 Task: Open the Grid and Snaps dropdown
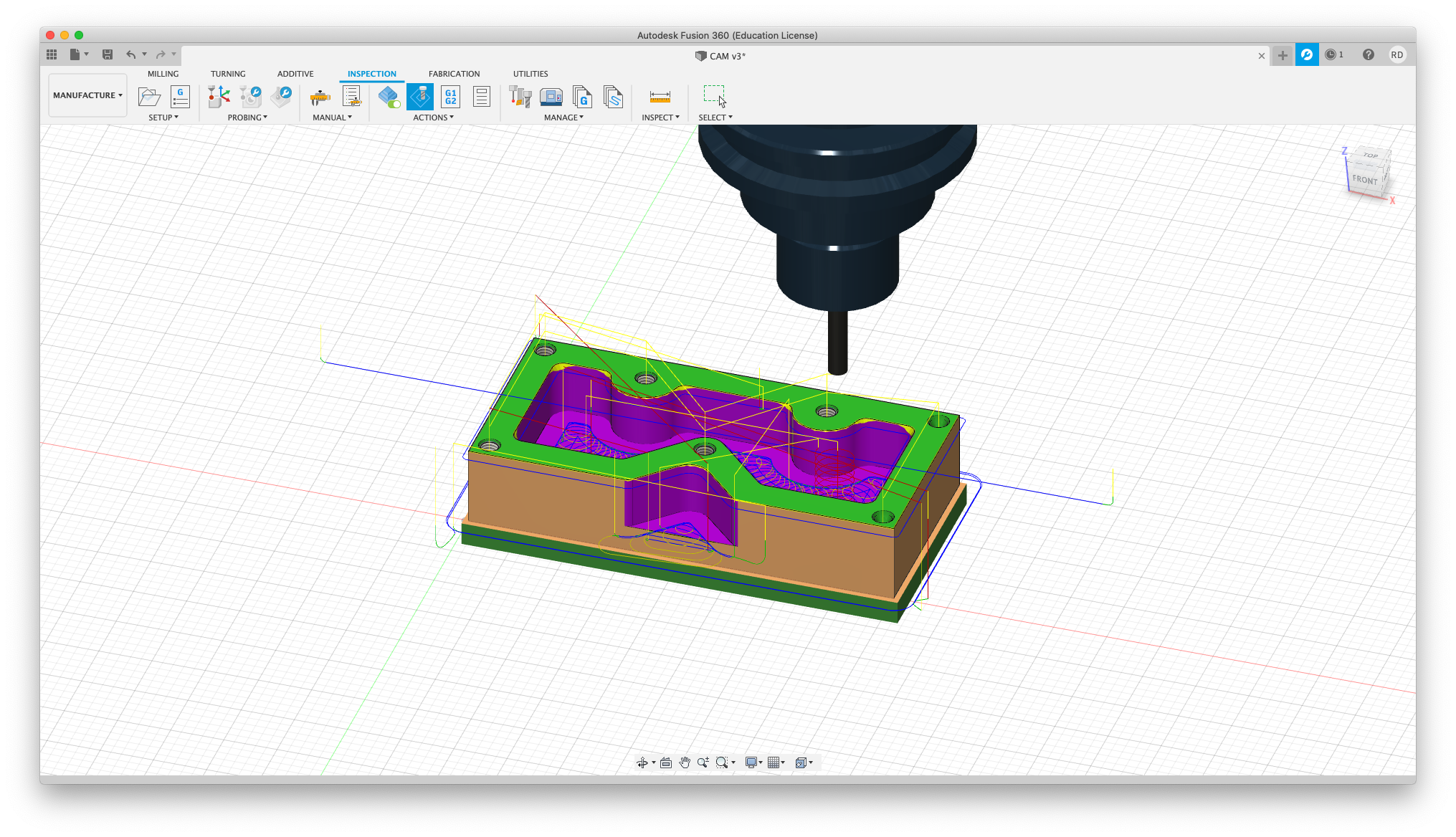pyautogui.click(x=776, y=762)
